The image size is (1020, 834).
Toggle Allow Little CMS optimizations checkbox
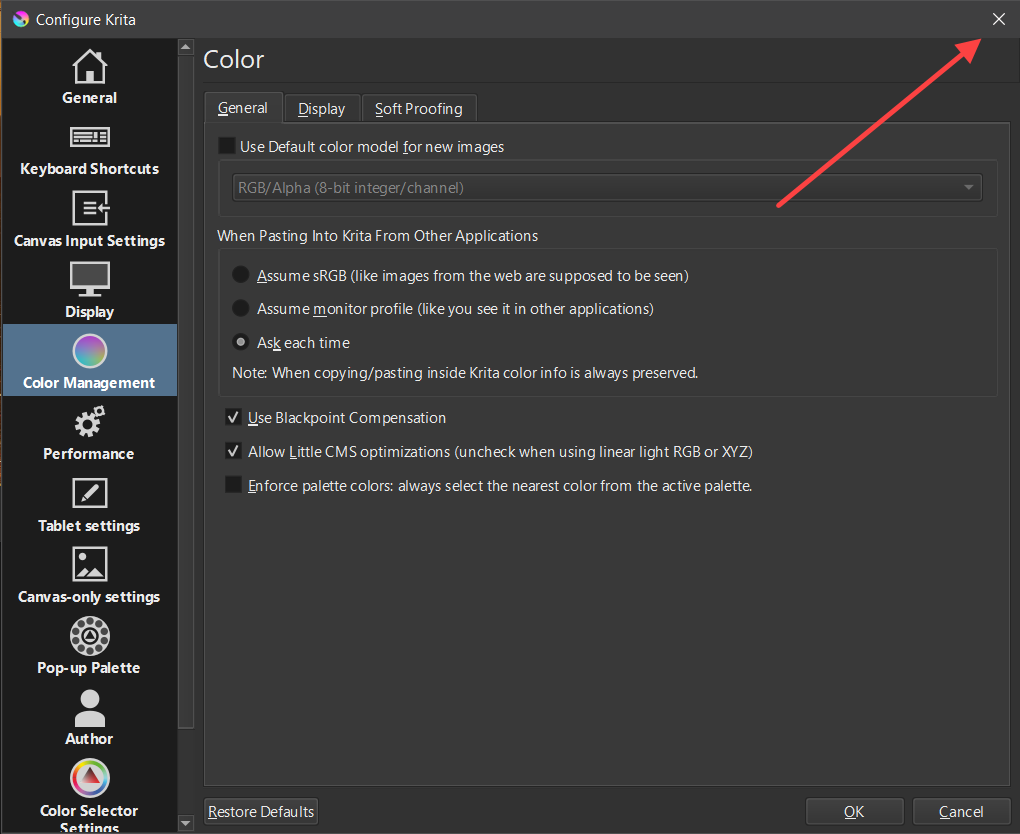point(233,451)
